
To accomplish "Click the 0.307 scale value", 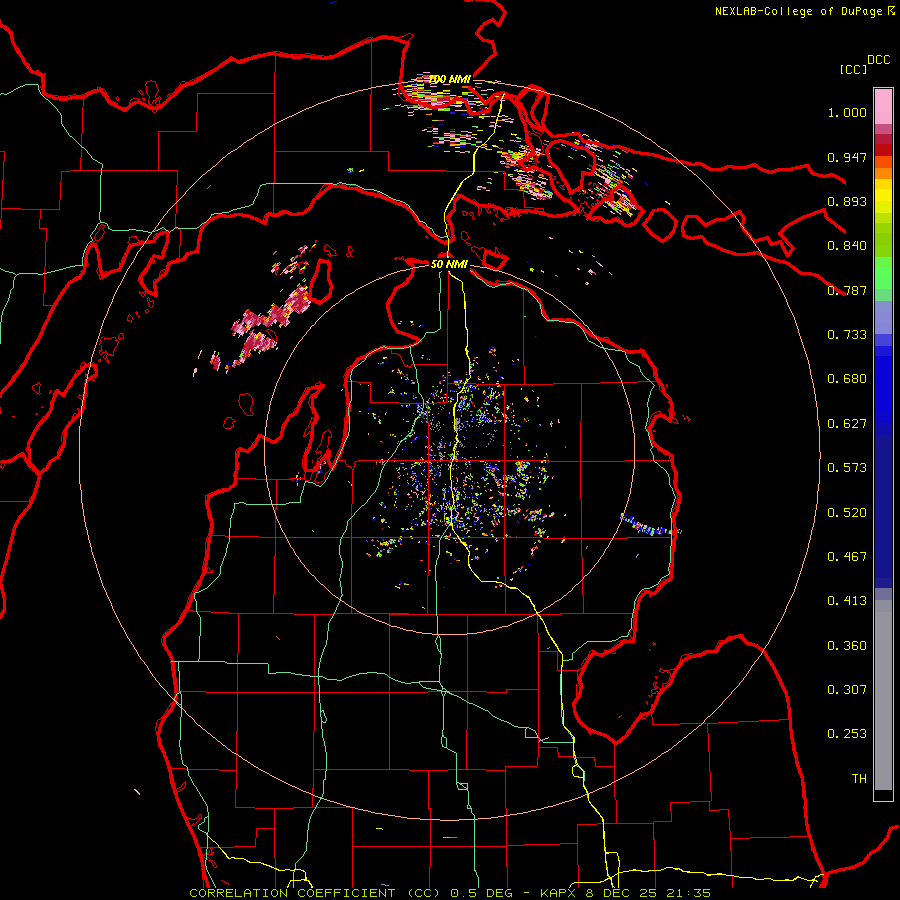I will (x=847, y=690).
